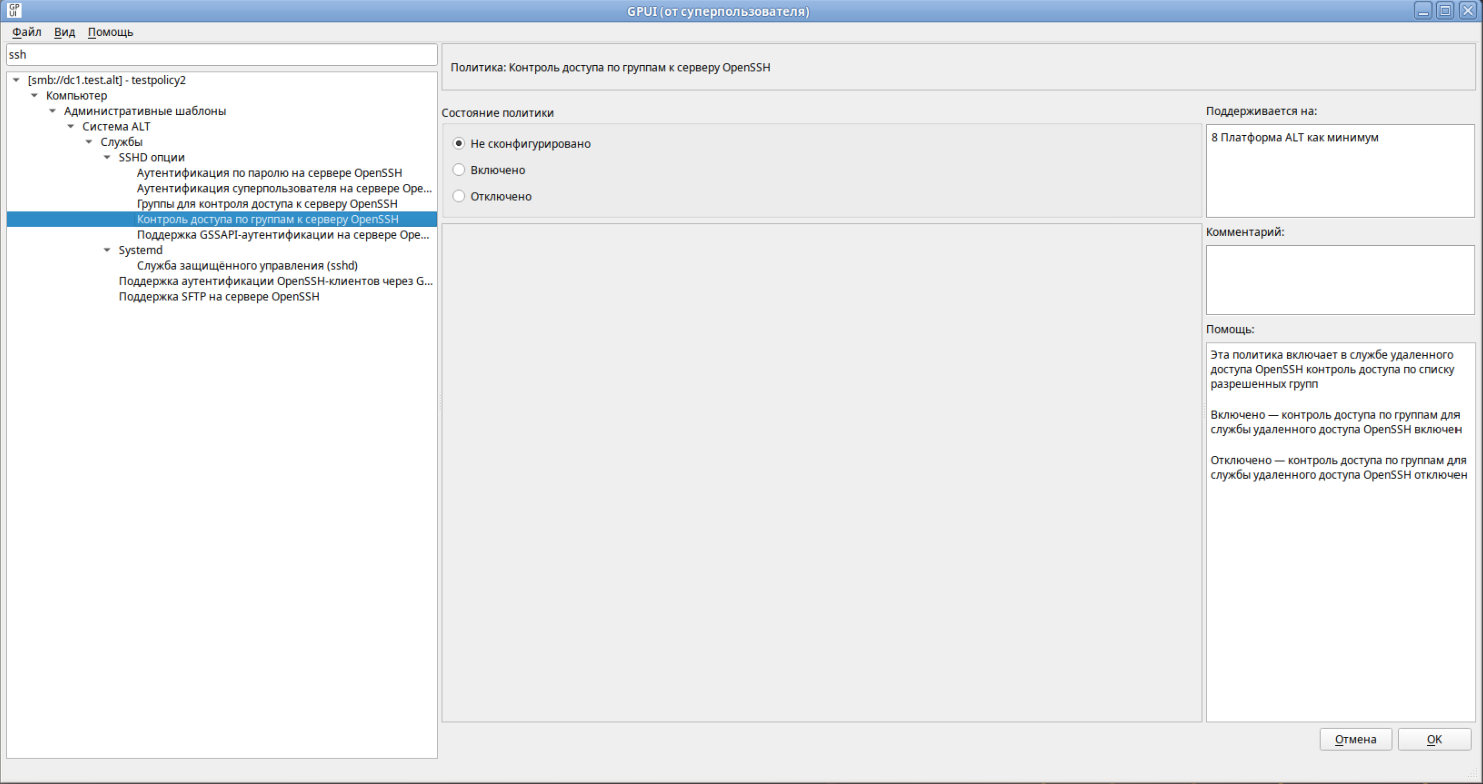This screenshot has height=784, width=1483.
Task: Click 'Административные шаблоны' folder label
Action: tap(145, 111)
